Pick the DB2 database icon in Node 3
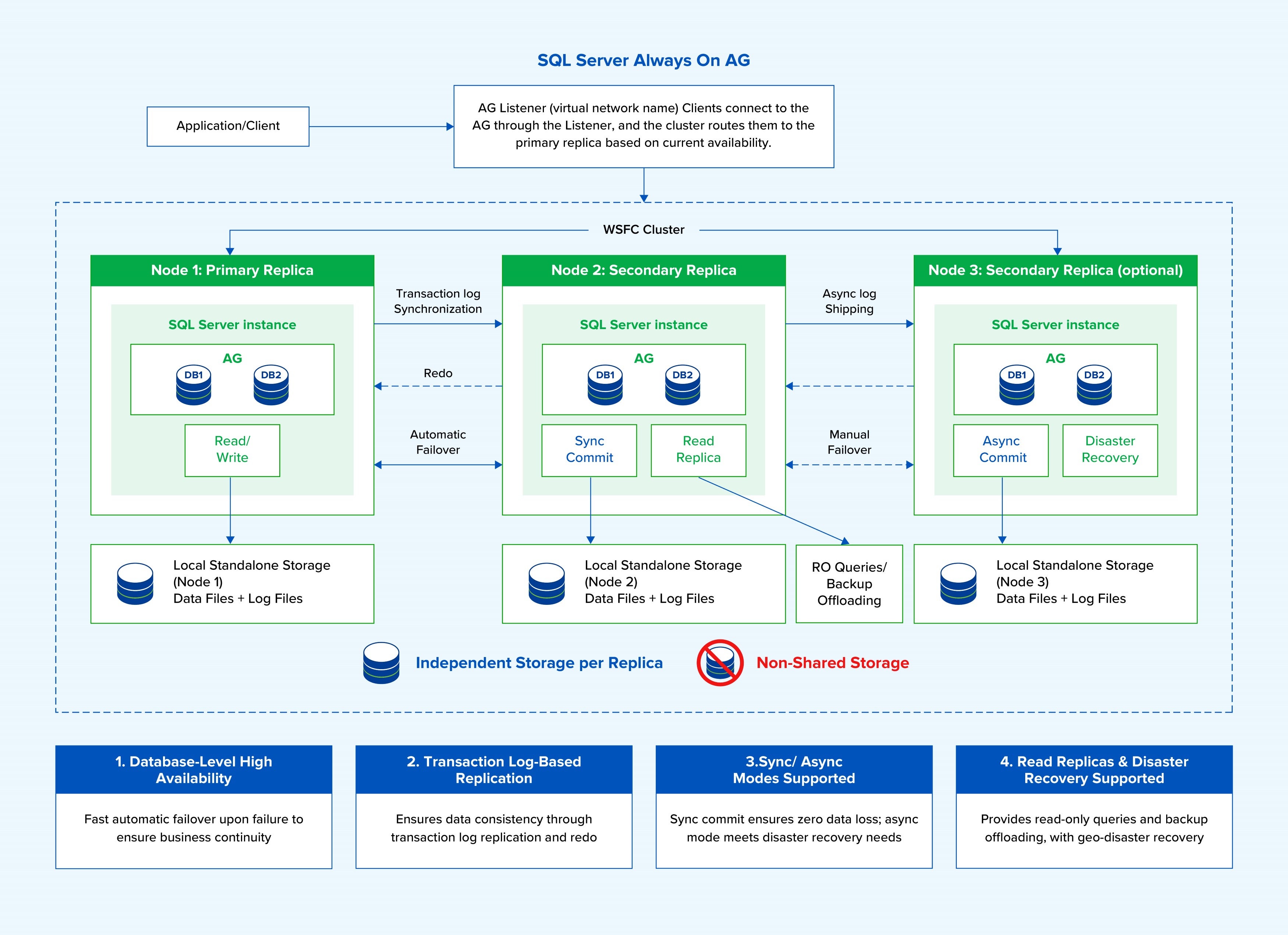This screenshot has height=935, width=1288. pos(1094,385)
